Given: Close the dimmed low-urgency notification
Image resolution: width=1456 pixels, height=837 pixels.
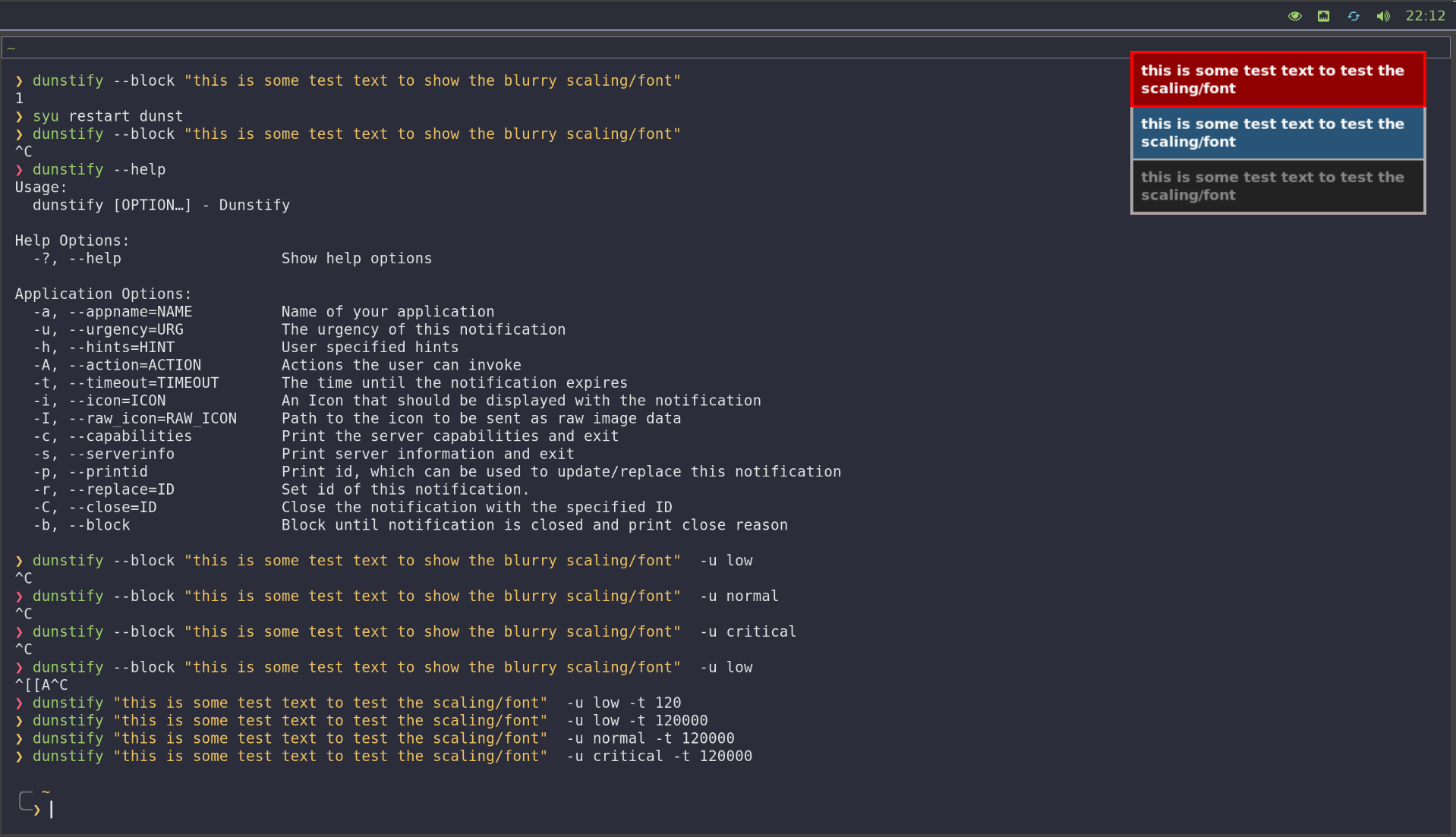Looking at the screenshot, I should click(x=1278, y=186).
